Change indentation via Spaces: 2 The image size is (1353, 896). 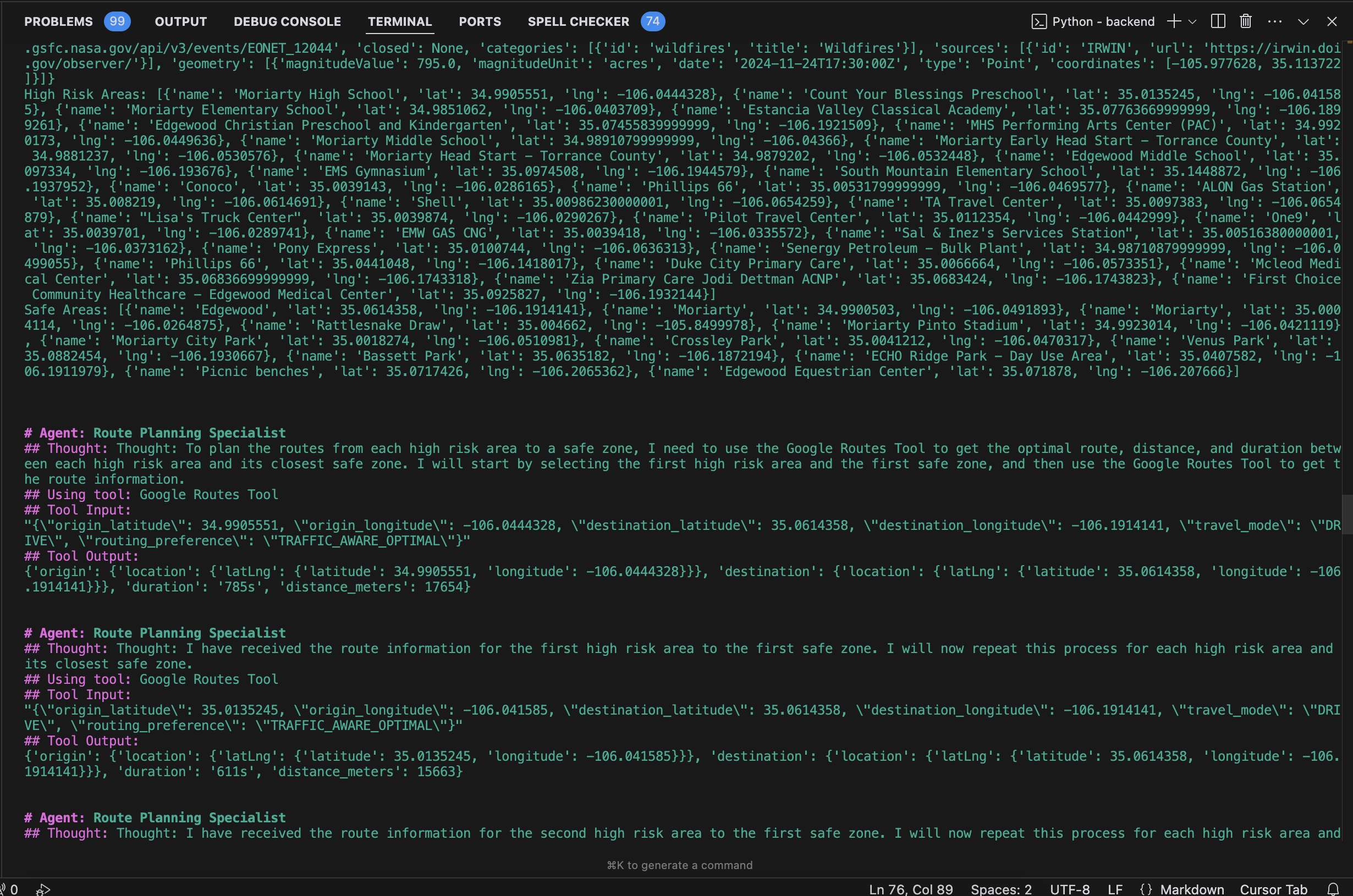(1001, 889)
